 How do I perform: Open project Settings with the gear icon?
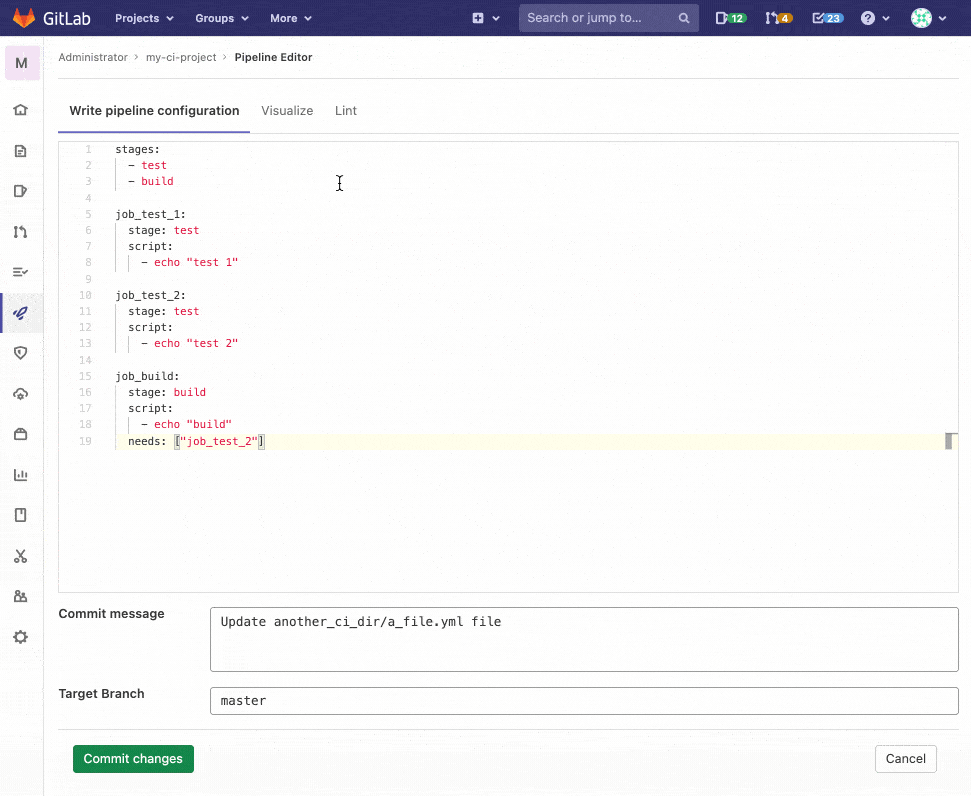20,636
